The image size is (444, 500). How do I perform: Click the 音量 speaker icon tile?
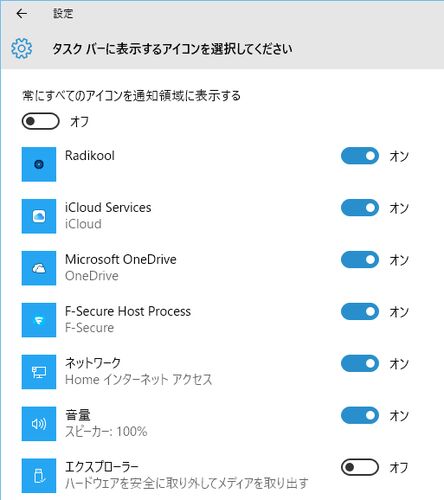pos(39,424)
